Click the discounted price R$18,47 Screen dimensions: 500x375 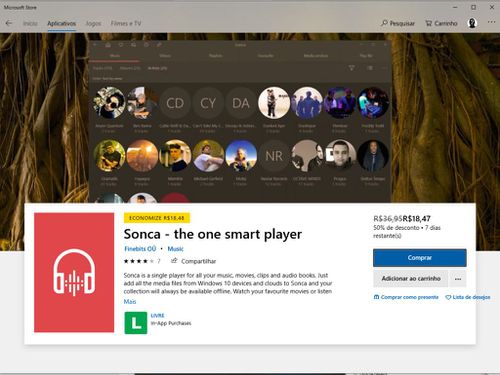[417, 219]
